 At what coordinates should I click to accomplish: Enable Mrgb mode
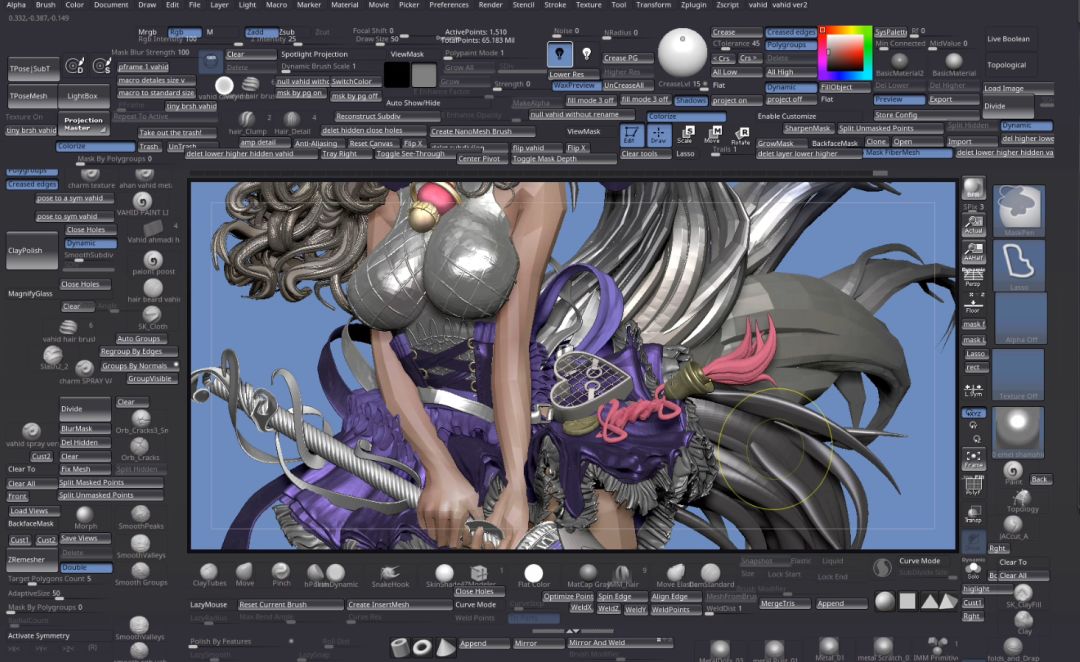(147, 32)
